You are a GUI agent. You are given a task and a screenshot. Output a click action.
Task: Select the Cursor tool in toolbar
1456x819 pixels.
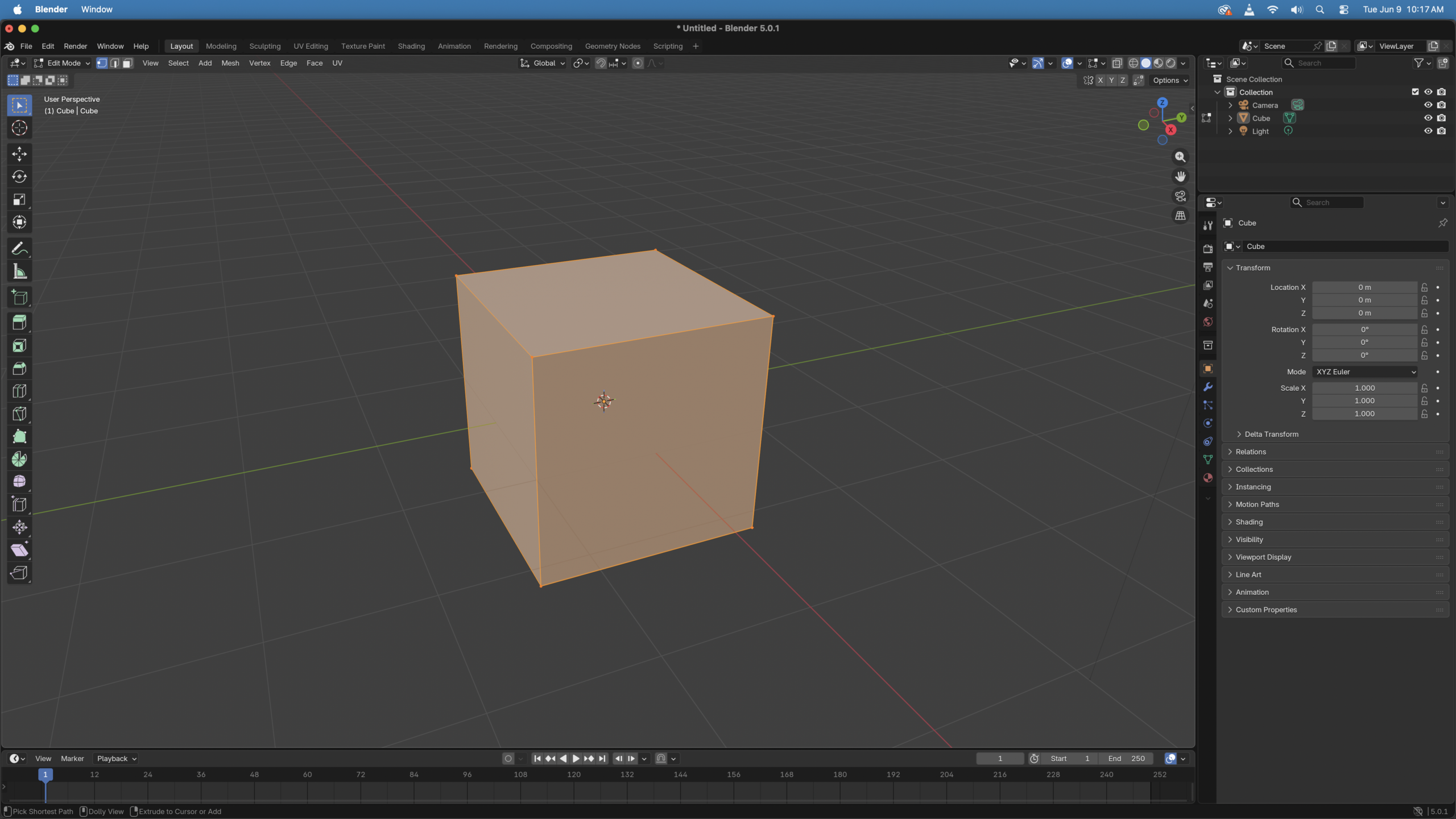[19, 129]
